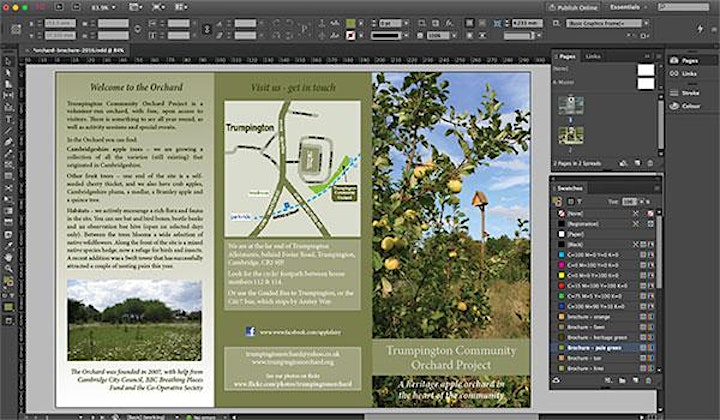Toggle constrain proportions for scaling

(207, 29)
